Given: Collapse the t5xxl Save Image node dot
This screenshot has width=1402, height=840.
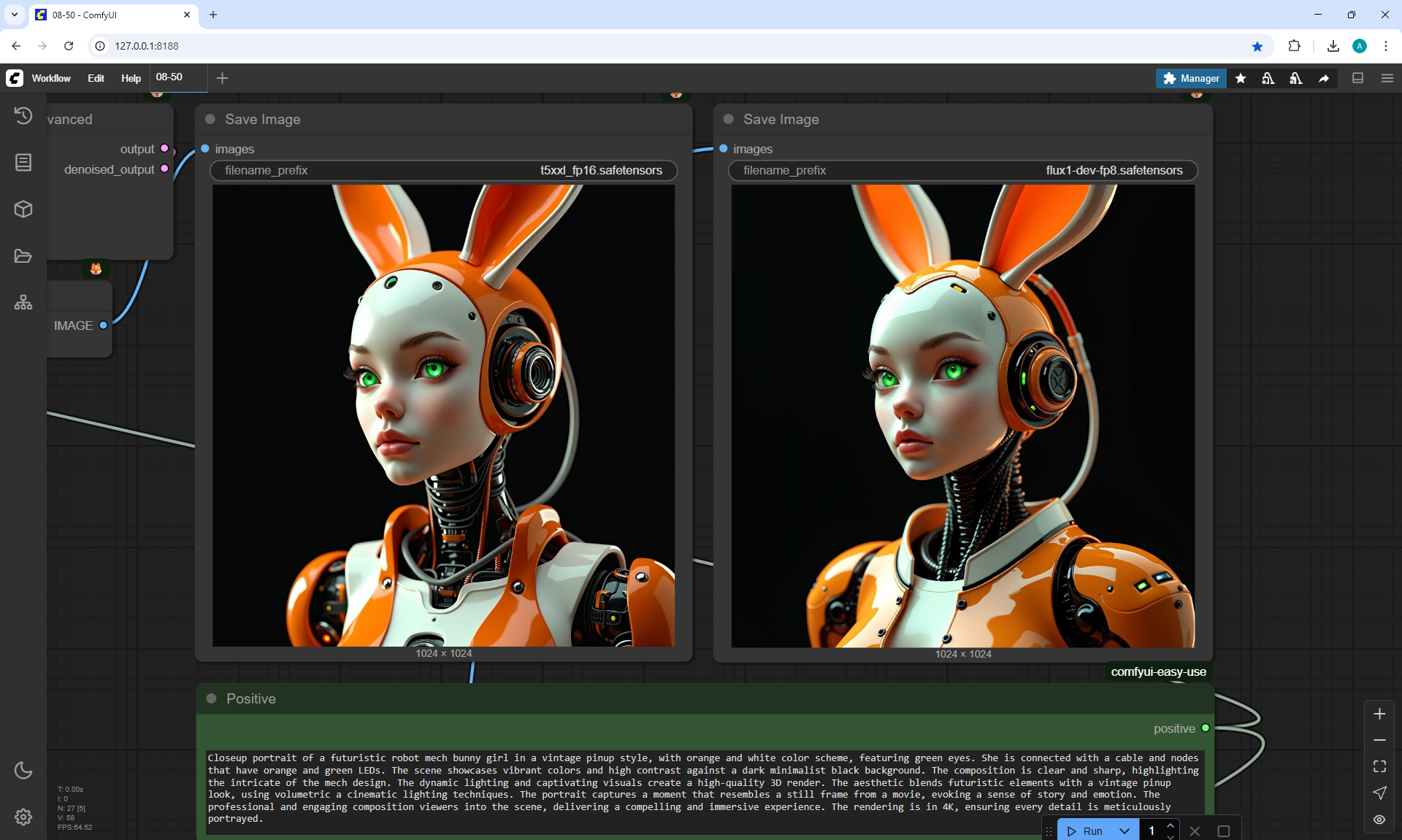Looking at the screenshot, I should pyautogui.click(x=210, y=119).
